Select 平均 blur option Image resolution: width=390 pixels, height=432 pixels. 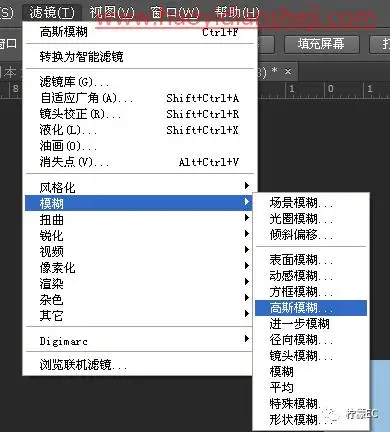pos(311,388)
